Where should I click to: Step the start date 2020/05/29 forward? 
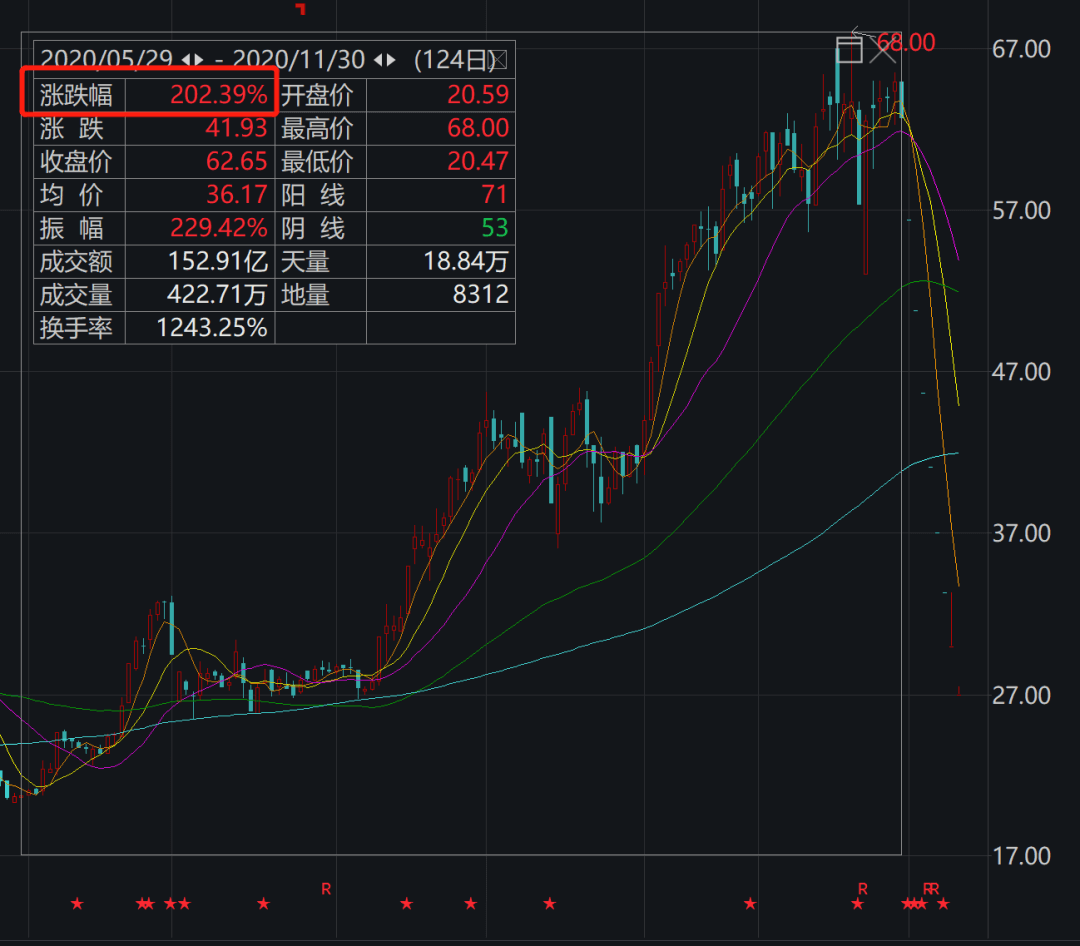(199, 61)
